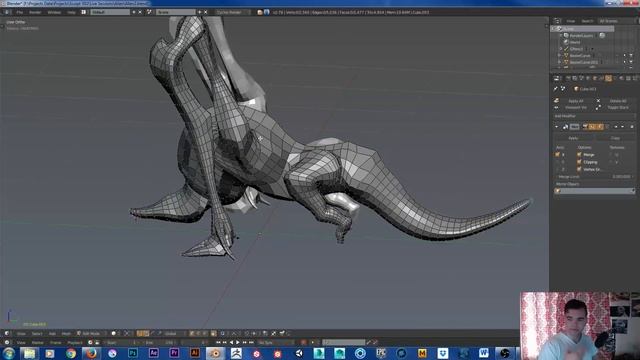
Task: Click the Viewport Vis button
Action: 575,107
